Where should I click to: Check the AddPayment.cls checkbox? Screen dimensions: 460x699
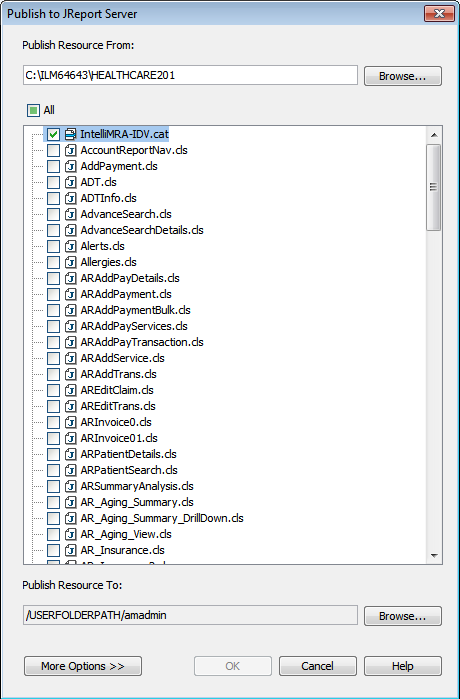coord(53,166)
